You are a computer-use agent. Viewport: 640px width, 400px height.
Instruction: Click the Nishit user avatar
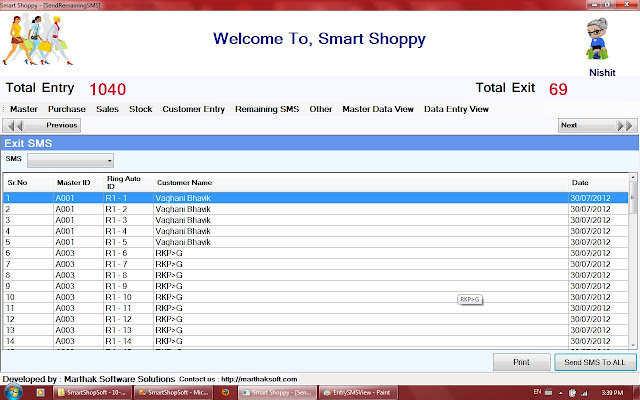coord(597,39)
